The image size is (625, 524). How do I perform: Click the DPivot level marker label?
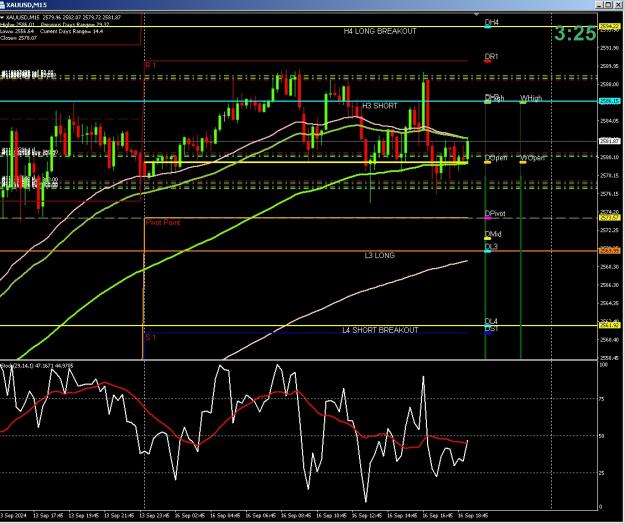[x=495, y=214]
